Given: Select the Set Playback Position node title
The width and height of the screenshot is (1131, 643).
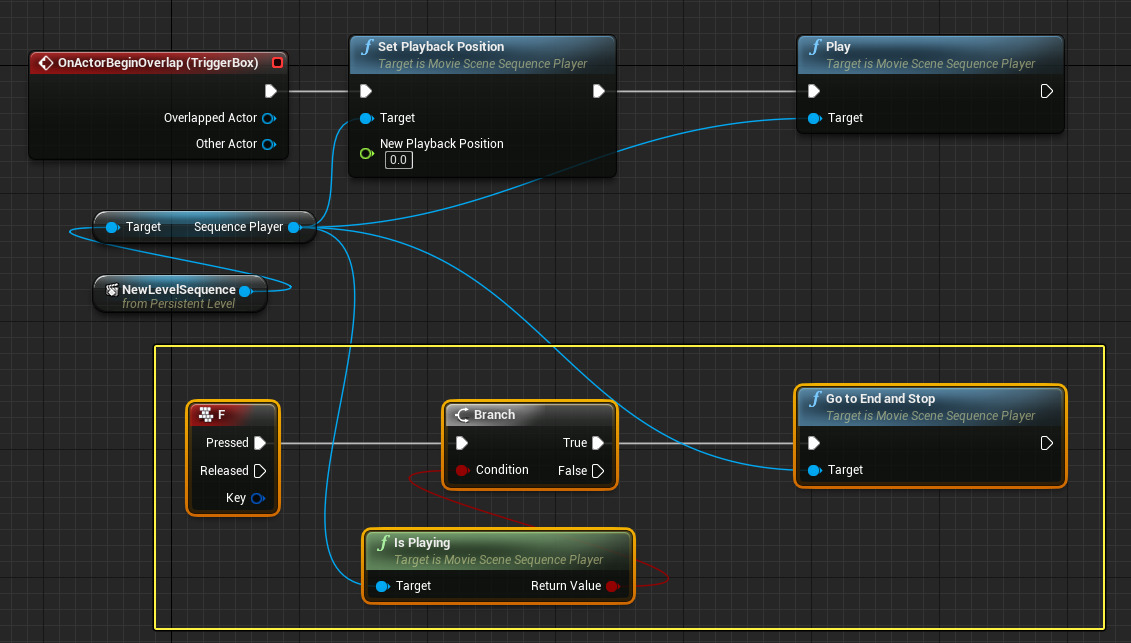Looking at the screenshot, I should [441, 47].
